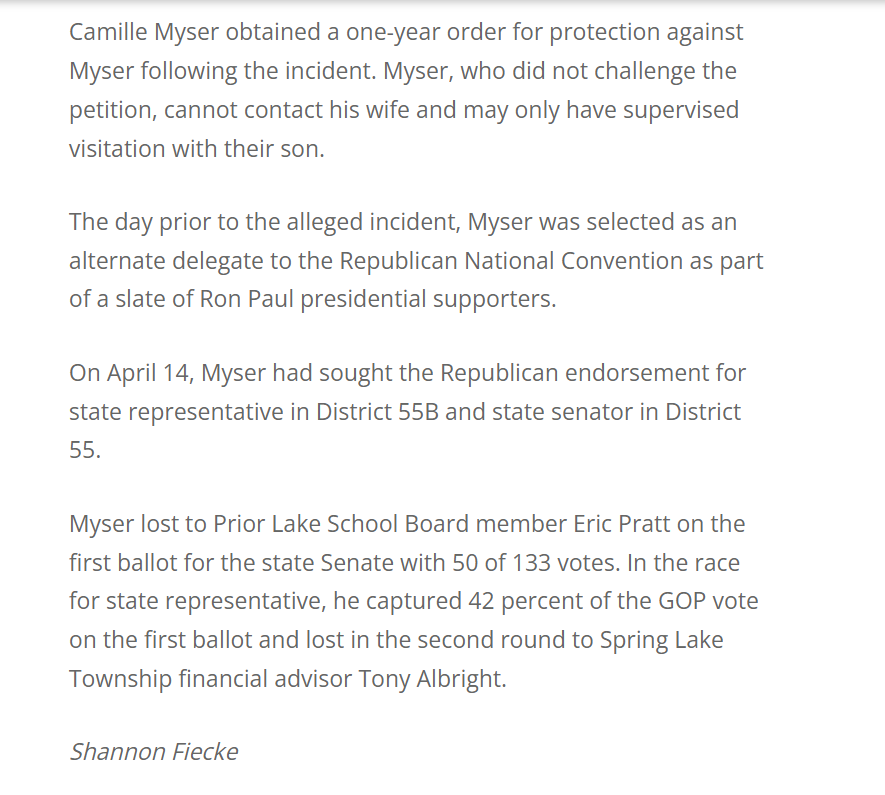The height and width of the screenshot is (795, 885).
Task: Click the phrase 'Prior Lake School Board'
Action: pos(341,524)
